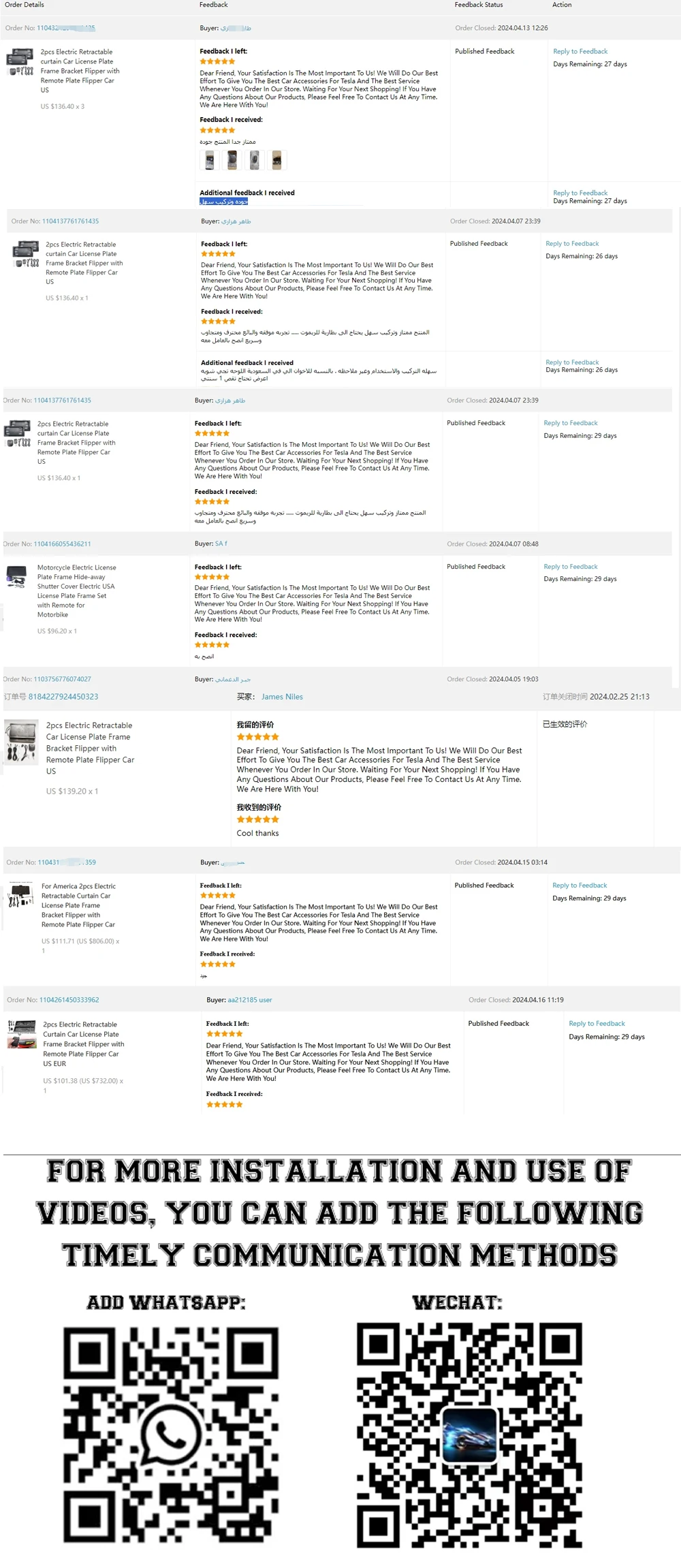Click the US EUR license plate product thumbnail
This screenshot has height=1568, width=681.
pos(22,1034)
